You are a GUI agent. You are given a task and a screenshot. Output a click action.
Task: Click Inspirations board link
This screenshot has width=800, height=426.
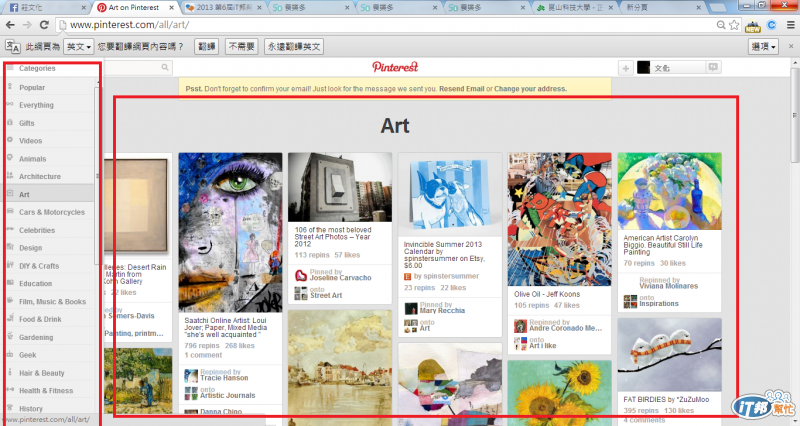pyautogui.click(x=659, y=304)
